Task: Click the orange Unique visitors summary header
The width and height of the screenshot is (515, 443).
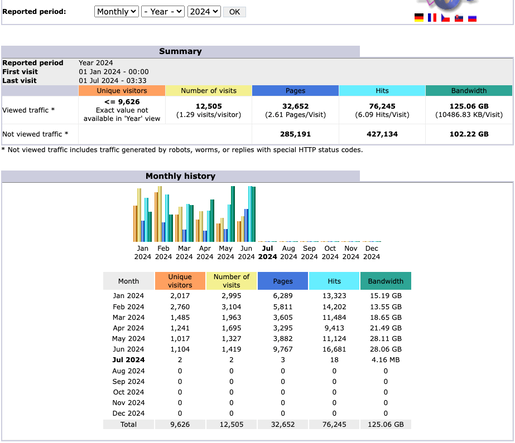Action: point(122,91)
